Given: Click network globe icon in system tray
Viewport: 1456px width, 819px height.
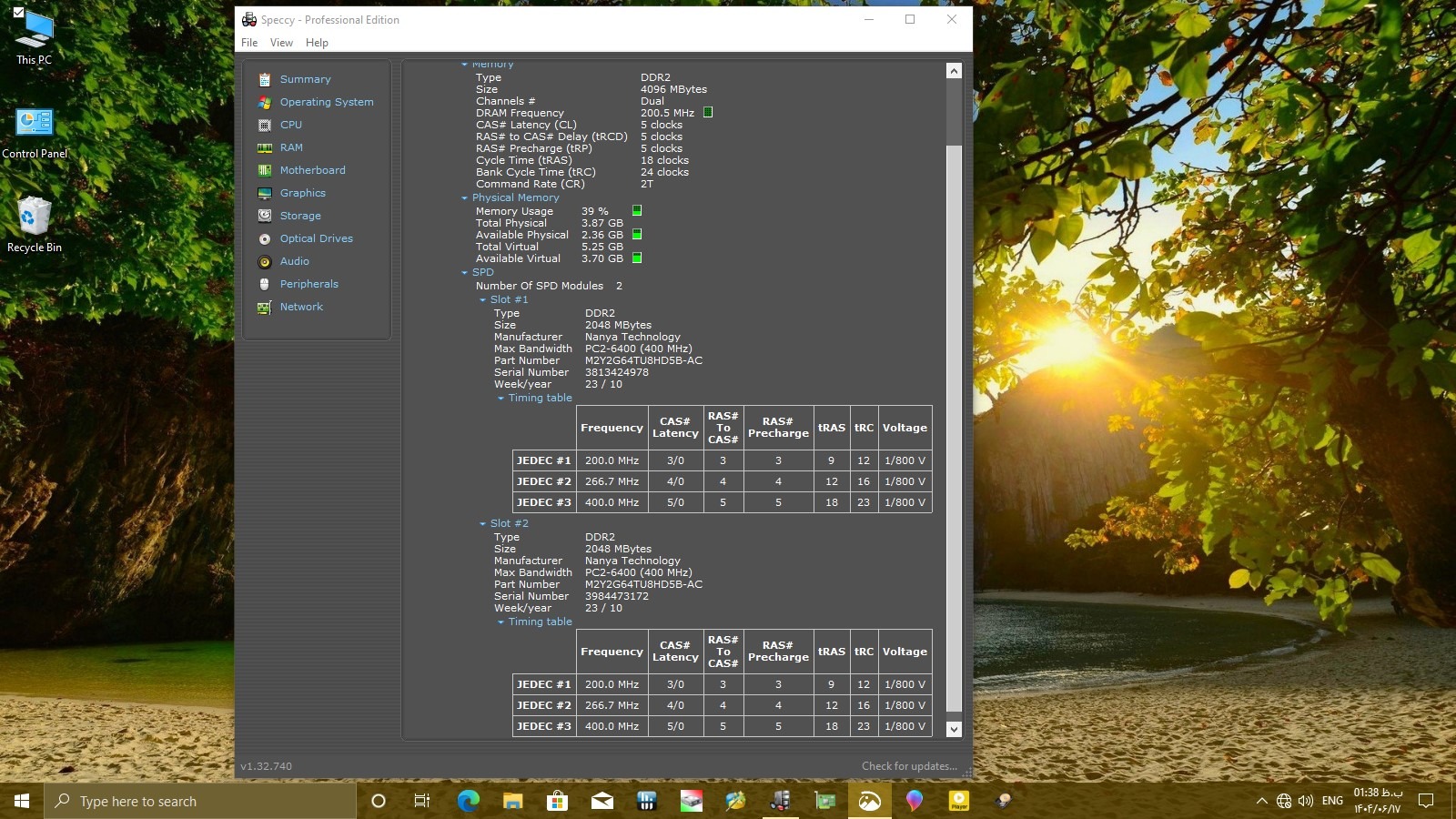Looking at the screenshot, I should click(1284, 801).
